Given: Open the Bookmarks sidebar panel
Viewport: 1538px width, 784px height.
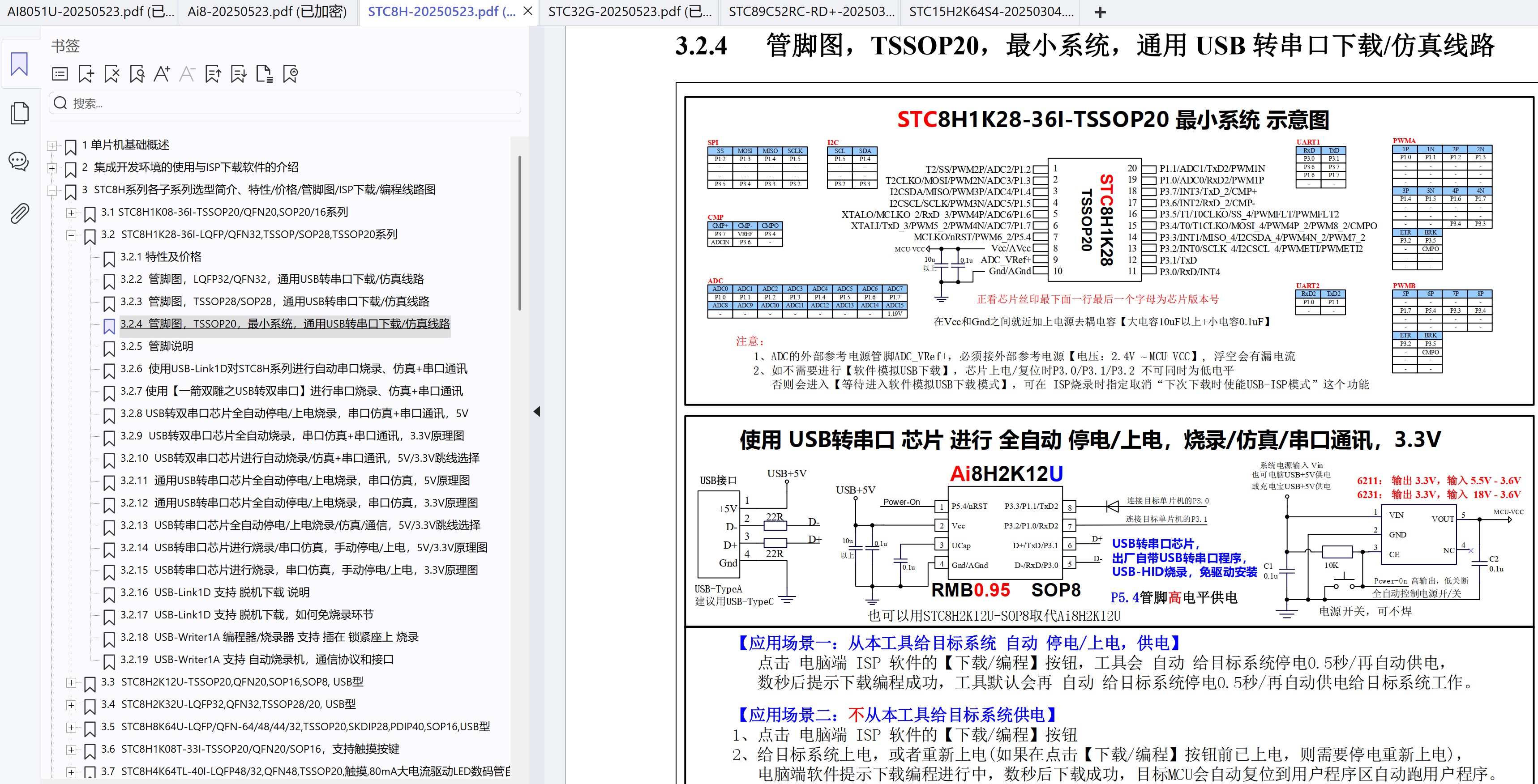Looking at the screenshot, I should tap(19, 64).
